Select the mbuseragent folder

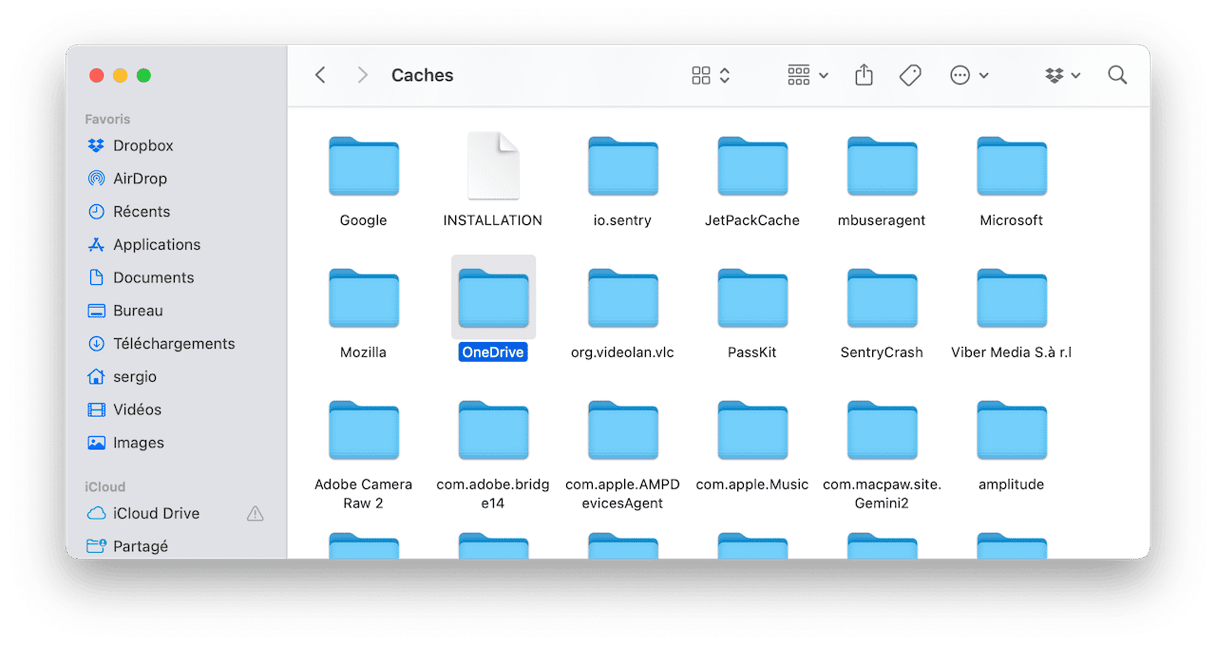[882, 166]
